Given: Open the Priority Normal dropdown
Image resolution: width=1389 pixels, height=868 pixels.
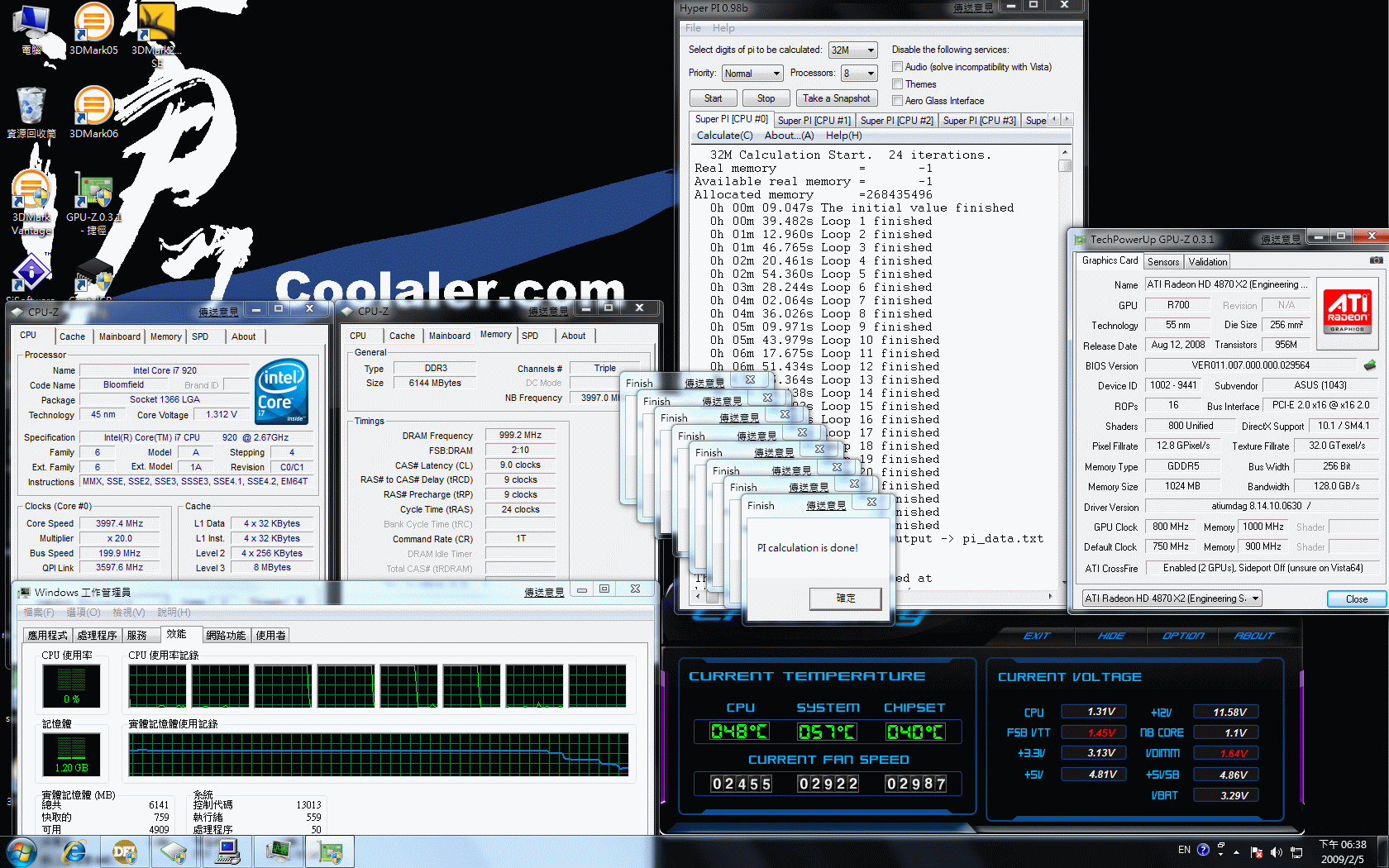Looking at the screenshot, I should 752,74.
